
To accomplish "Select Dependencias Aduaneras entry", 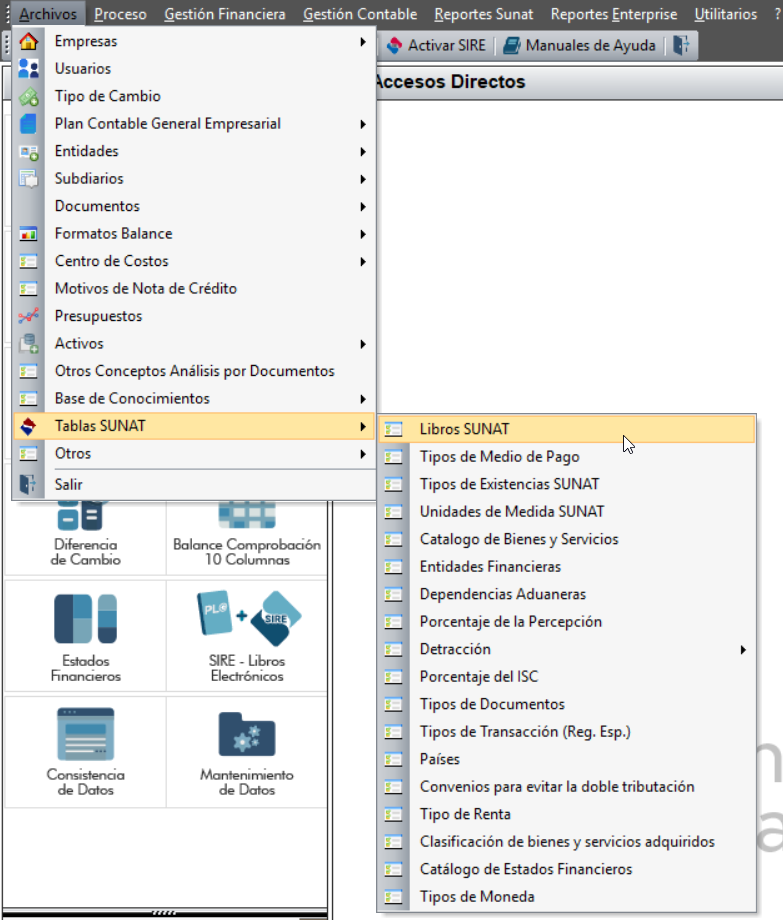I will (x=567, y=594).
